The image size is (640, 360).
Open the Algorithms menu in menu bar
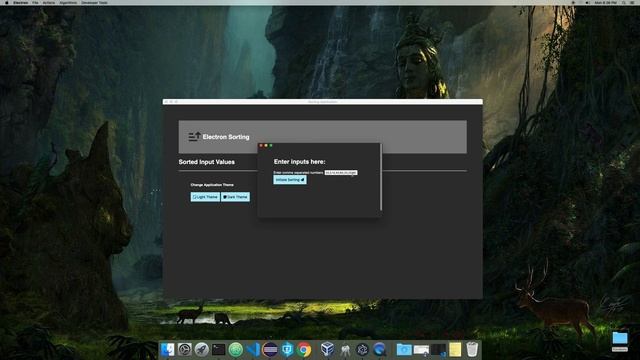click(x=68, y=2)
